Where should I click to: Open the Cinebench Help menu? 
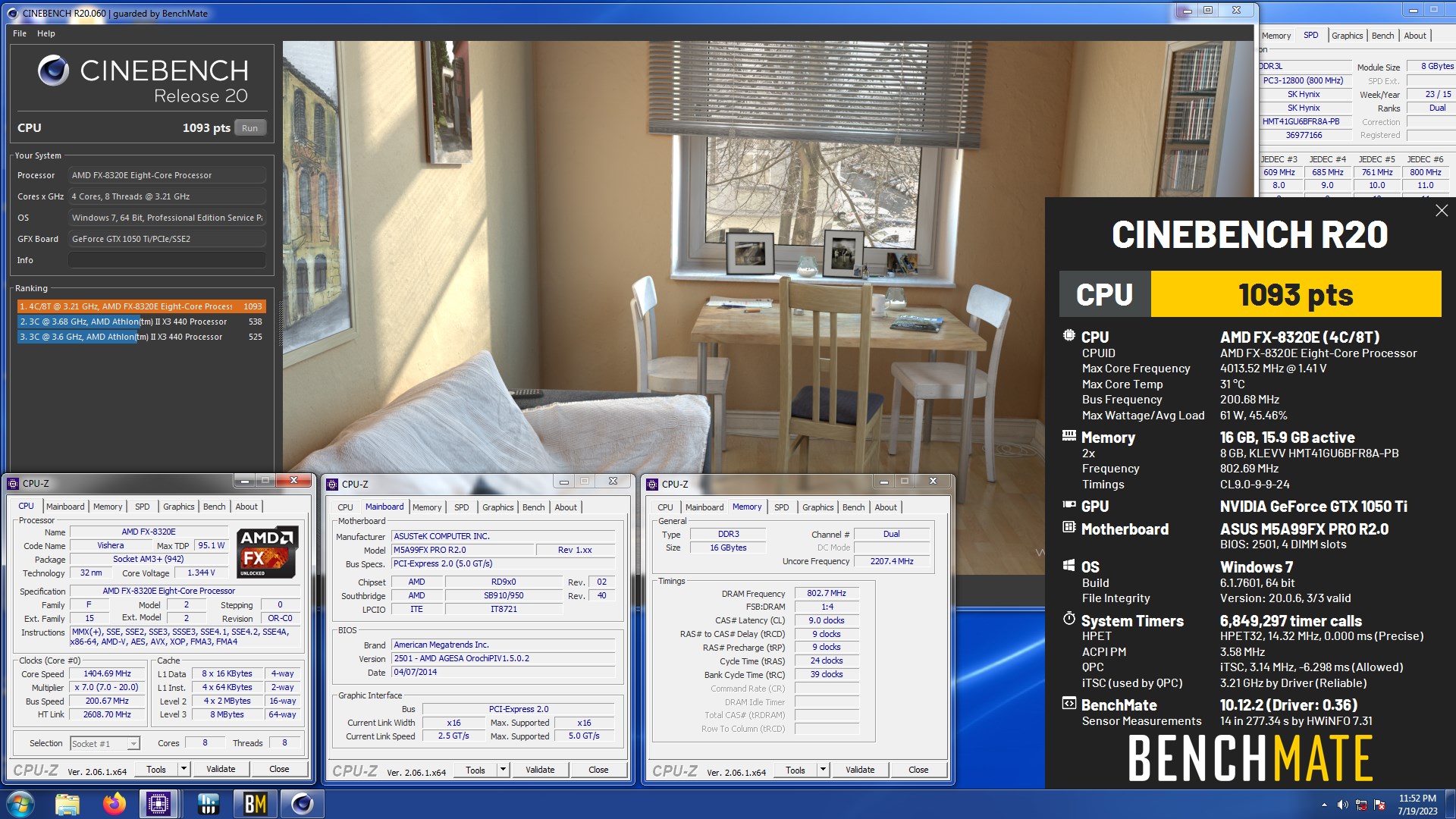[x=46, y=33]
